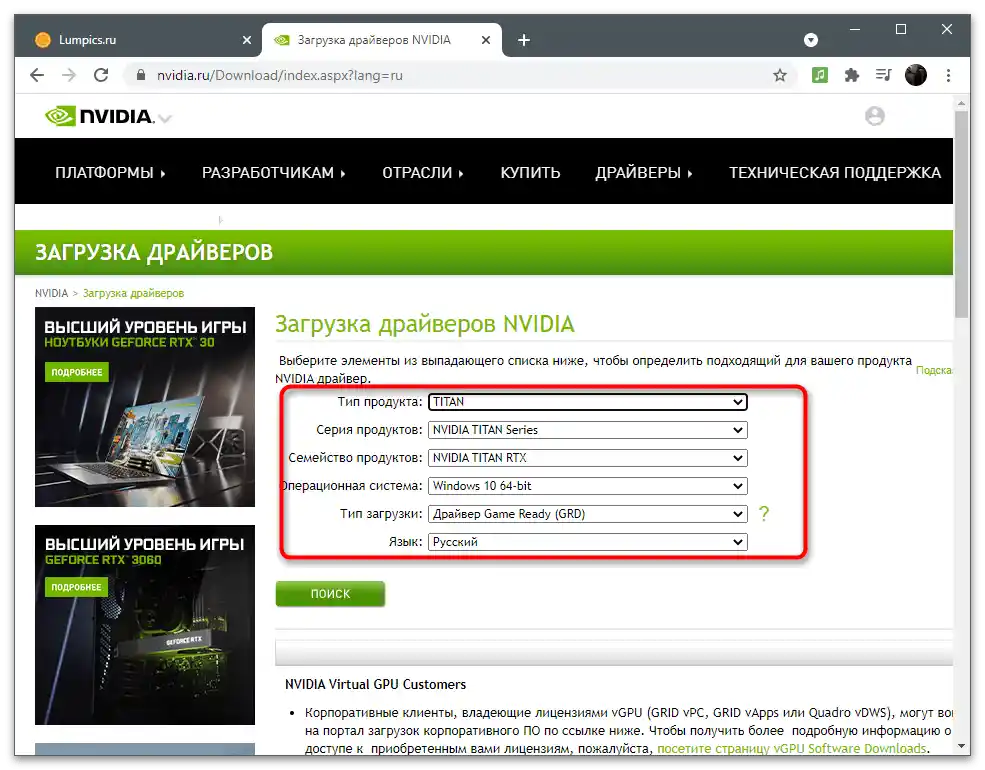The height and width of the screenshot is (770, 985).
Task: Open the GeForce RTX 3060 banner image
Action: [x=145, y=625]
